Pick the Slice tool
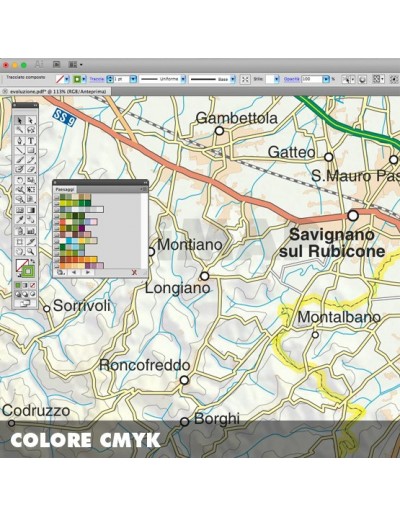Viewport: 400px width, 517px height. [x=31, y=242]
